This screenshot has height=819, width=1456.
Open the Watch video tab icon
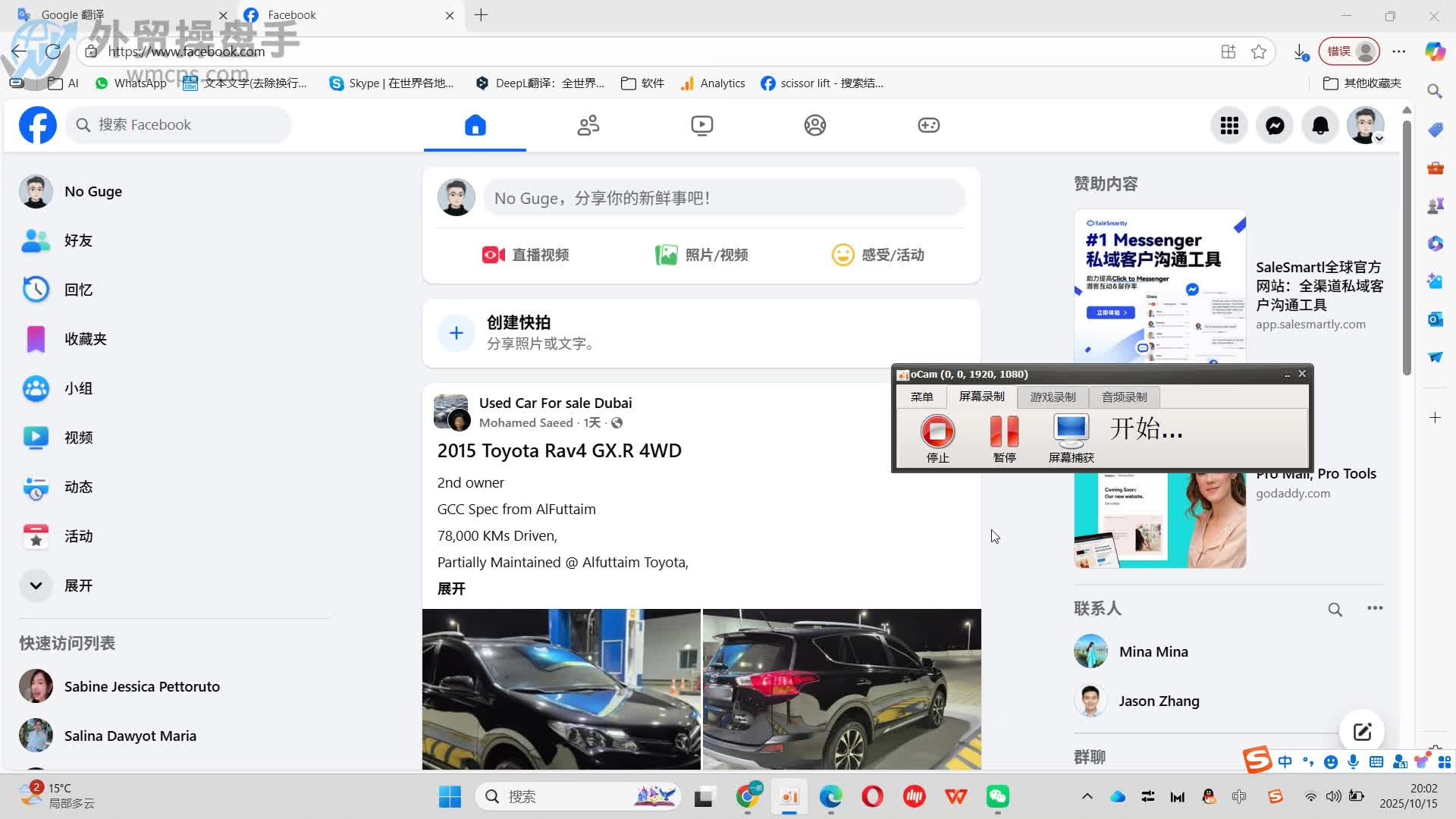pyautogui.click(x=701, y=125)
